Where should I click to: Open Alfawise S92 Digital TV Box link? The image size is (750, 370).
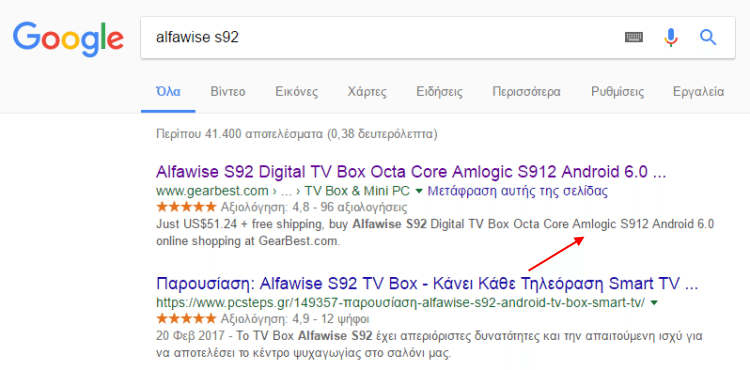pos(411,172)
